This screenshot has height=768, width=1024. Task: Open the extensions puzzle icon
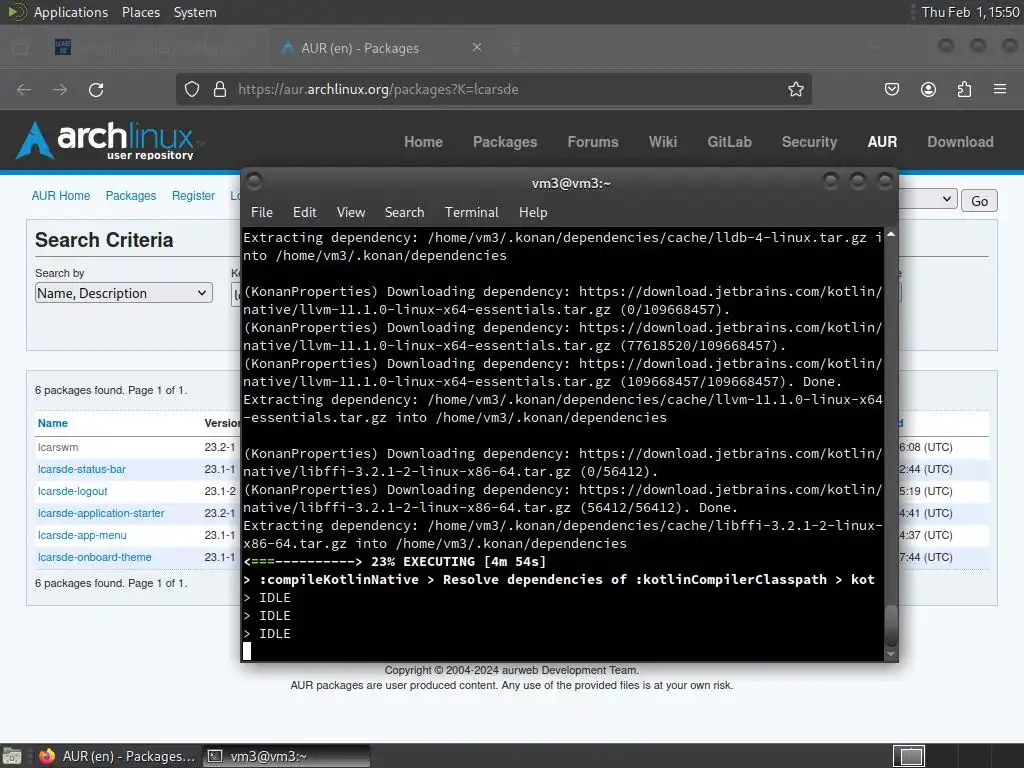964,89
